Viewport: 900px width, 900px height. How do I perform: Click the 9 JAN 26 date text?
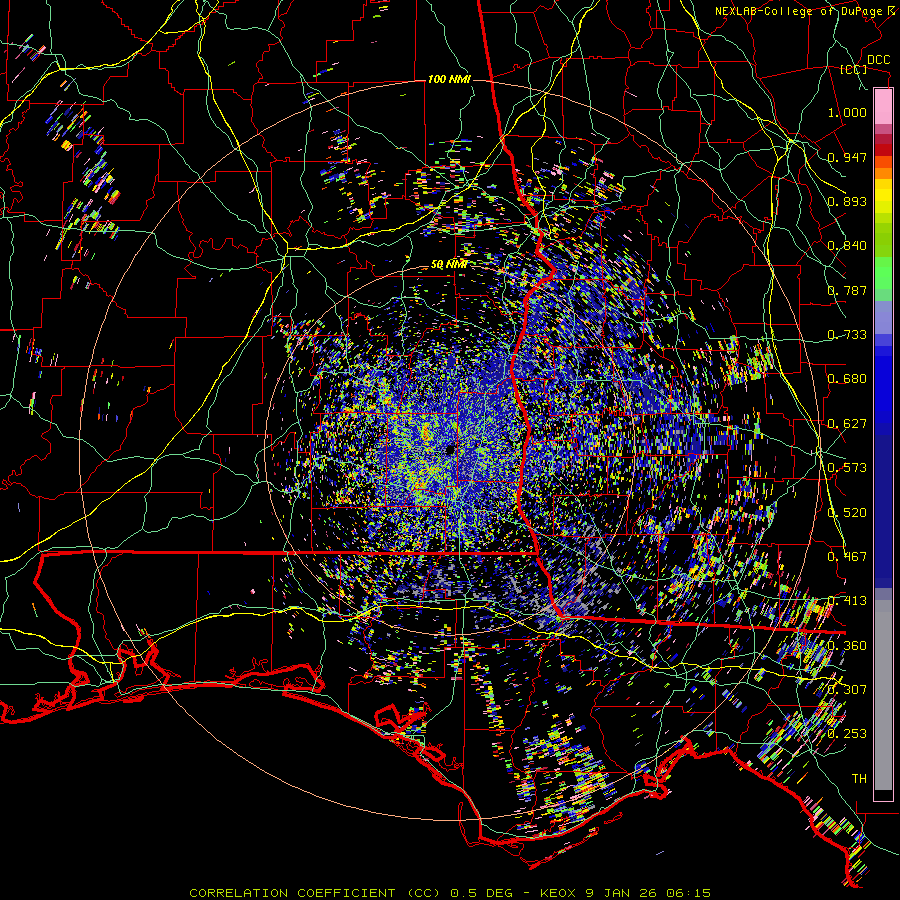coord(622,893)
